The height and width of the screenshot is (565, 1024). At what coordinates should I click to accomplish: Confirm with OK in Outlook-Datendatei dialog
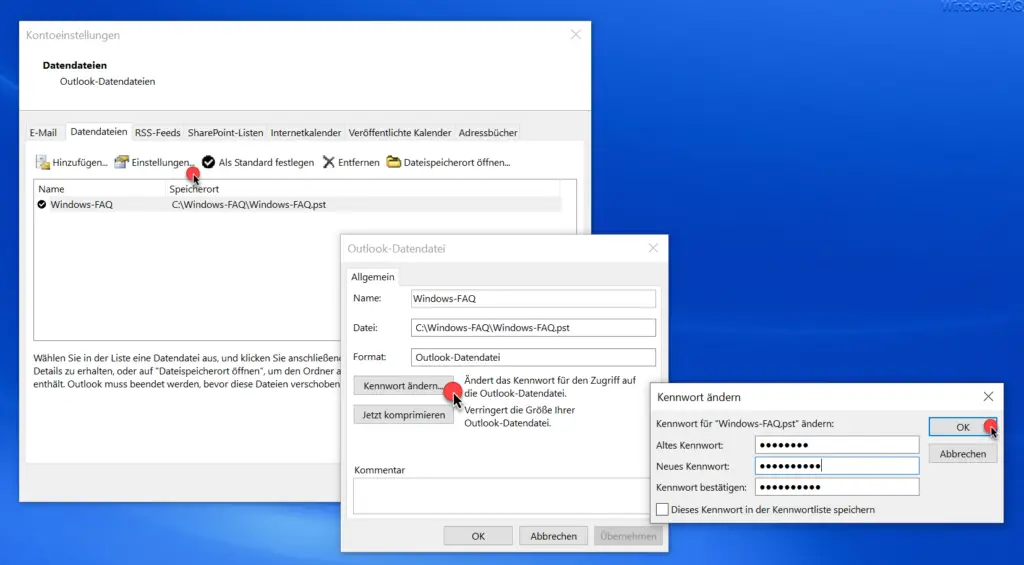tap(478, 536)
